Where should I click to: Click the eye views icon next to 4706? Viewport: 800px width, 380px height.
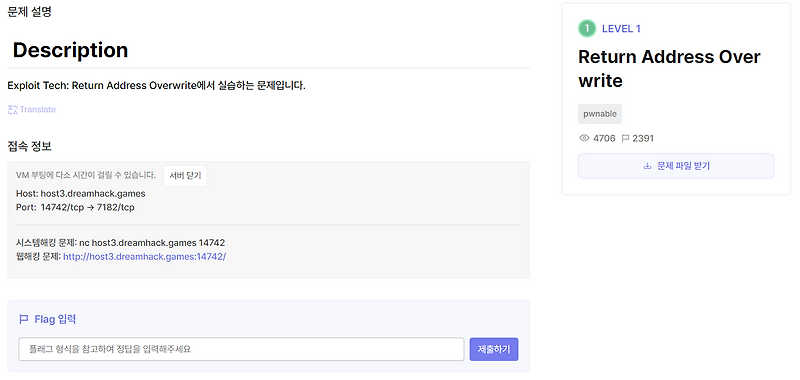(584, 138)
